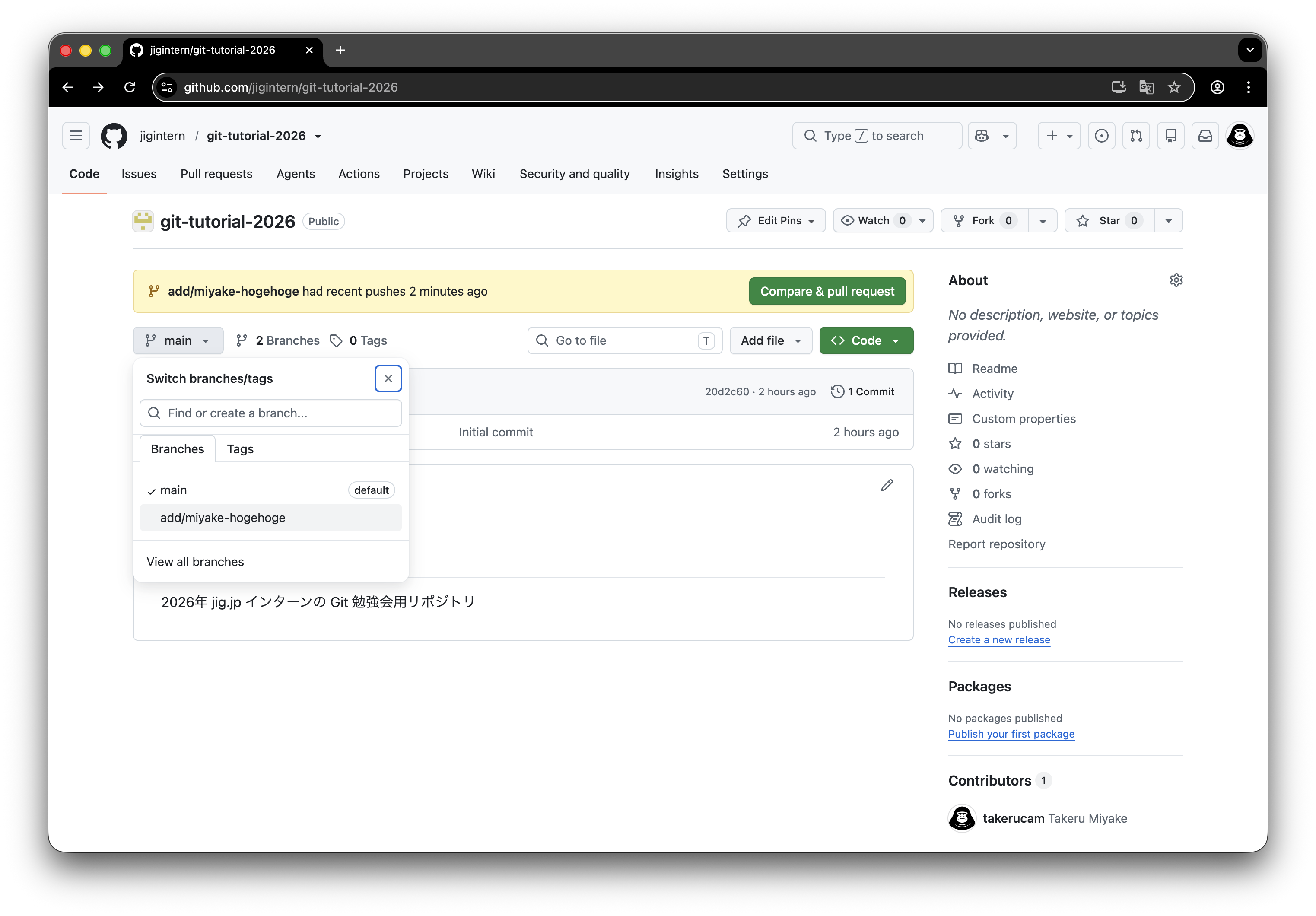The height and width of the screenshot is (916, 1316).
Task: Open the repository avatar next to the title
Action: [x=143, y=221]
